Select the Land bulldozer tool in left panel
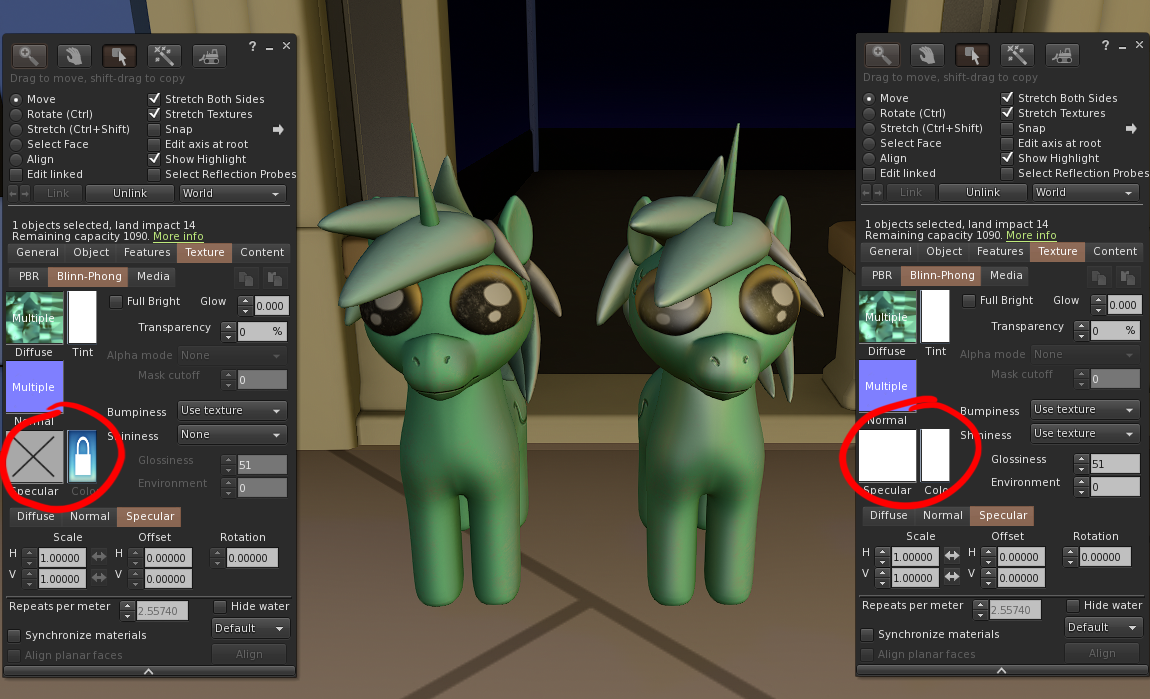Screen dimensions: 1150x699 (x=209, y=56)
